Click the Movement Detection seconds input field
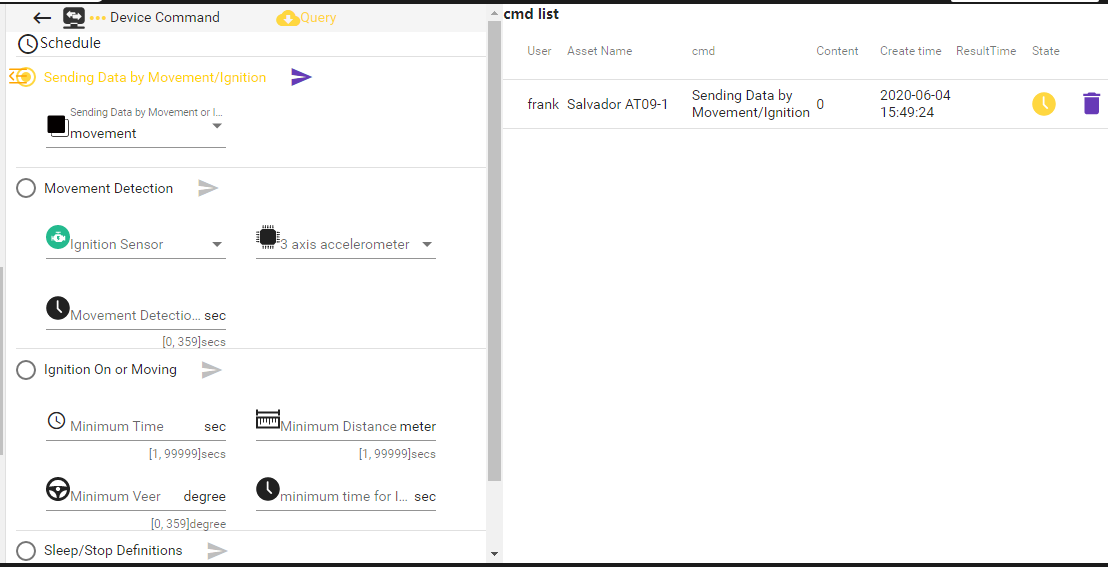Screen dimensions: 1108x567 tap(136, 315)
